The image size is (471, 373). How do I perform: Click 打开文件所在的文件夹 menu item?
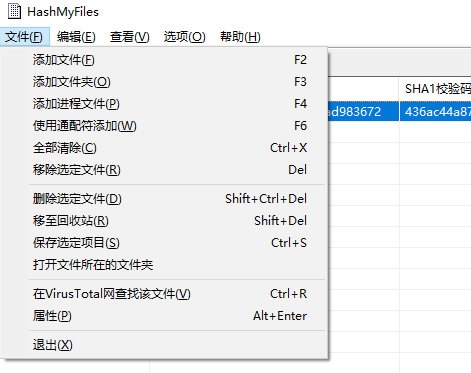165,265
